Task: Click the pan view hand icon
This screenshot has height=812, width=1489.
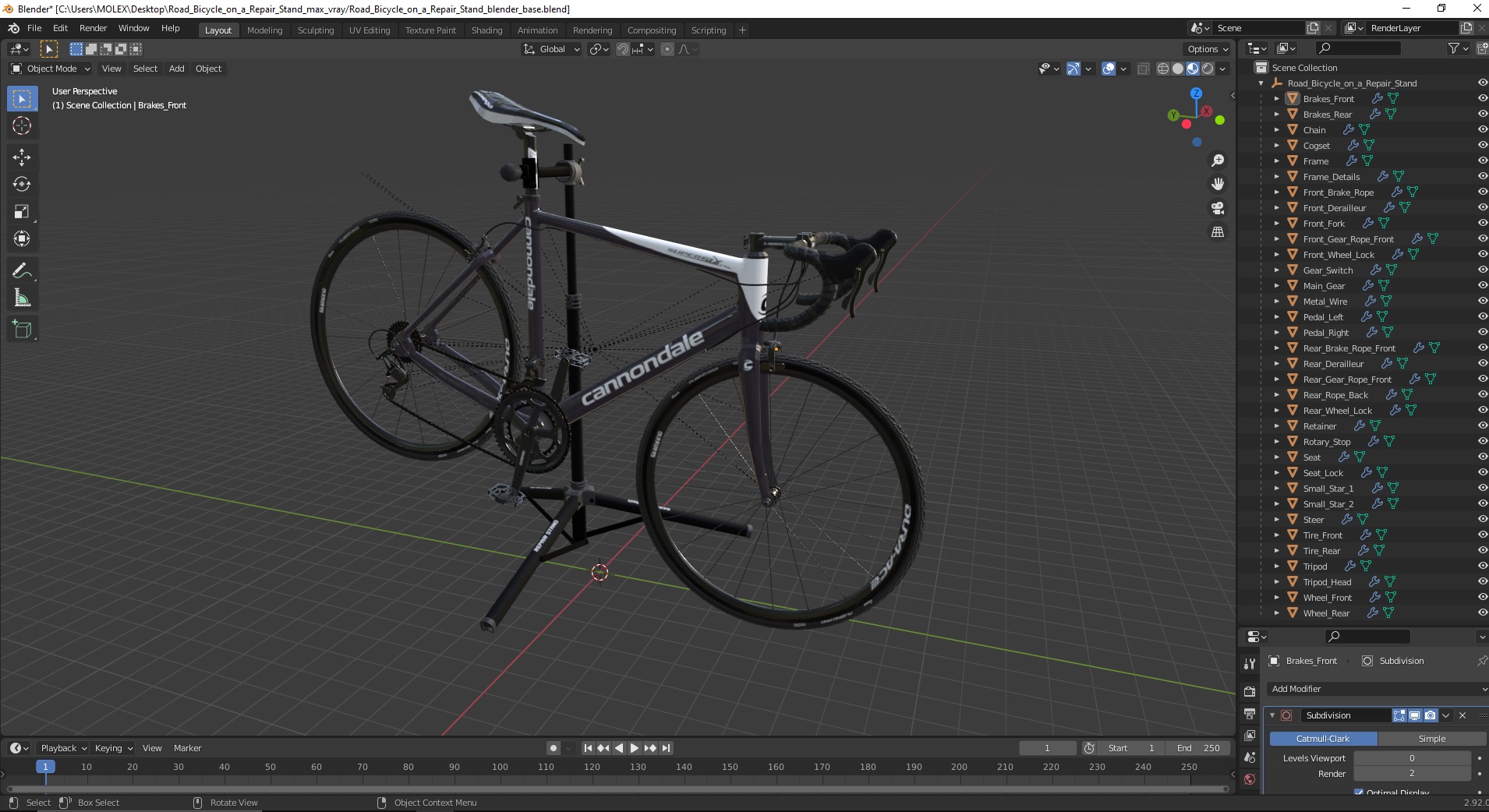Action: pos(1217,185)
